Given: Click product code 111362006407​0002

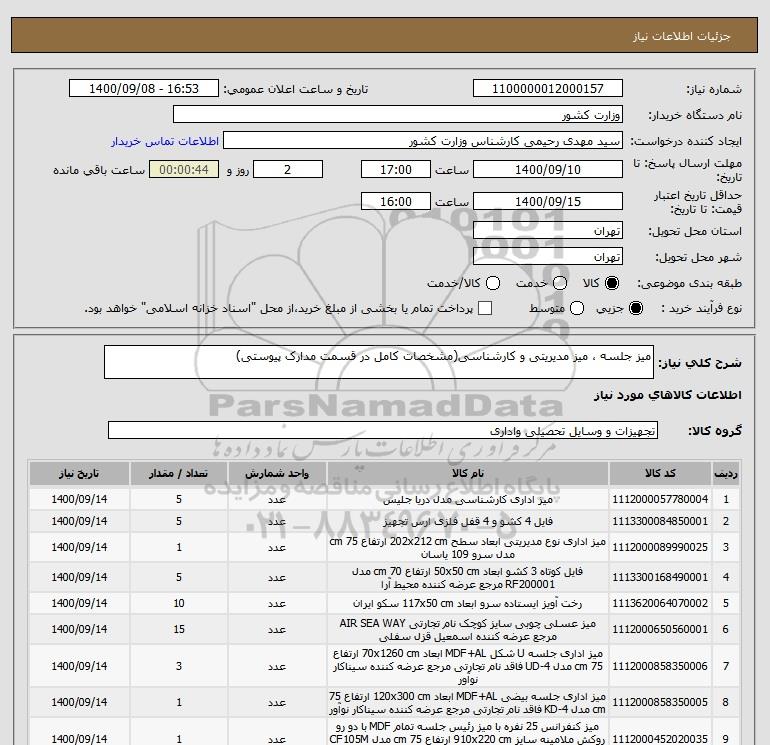Looking at the screenshot, I should [660, 604].
